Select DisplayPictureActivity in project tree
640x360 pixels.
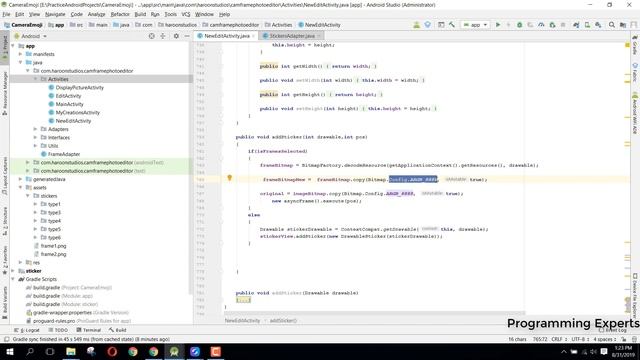pos(80,87)
